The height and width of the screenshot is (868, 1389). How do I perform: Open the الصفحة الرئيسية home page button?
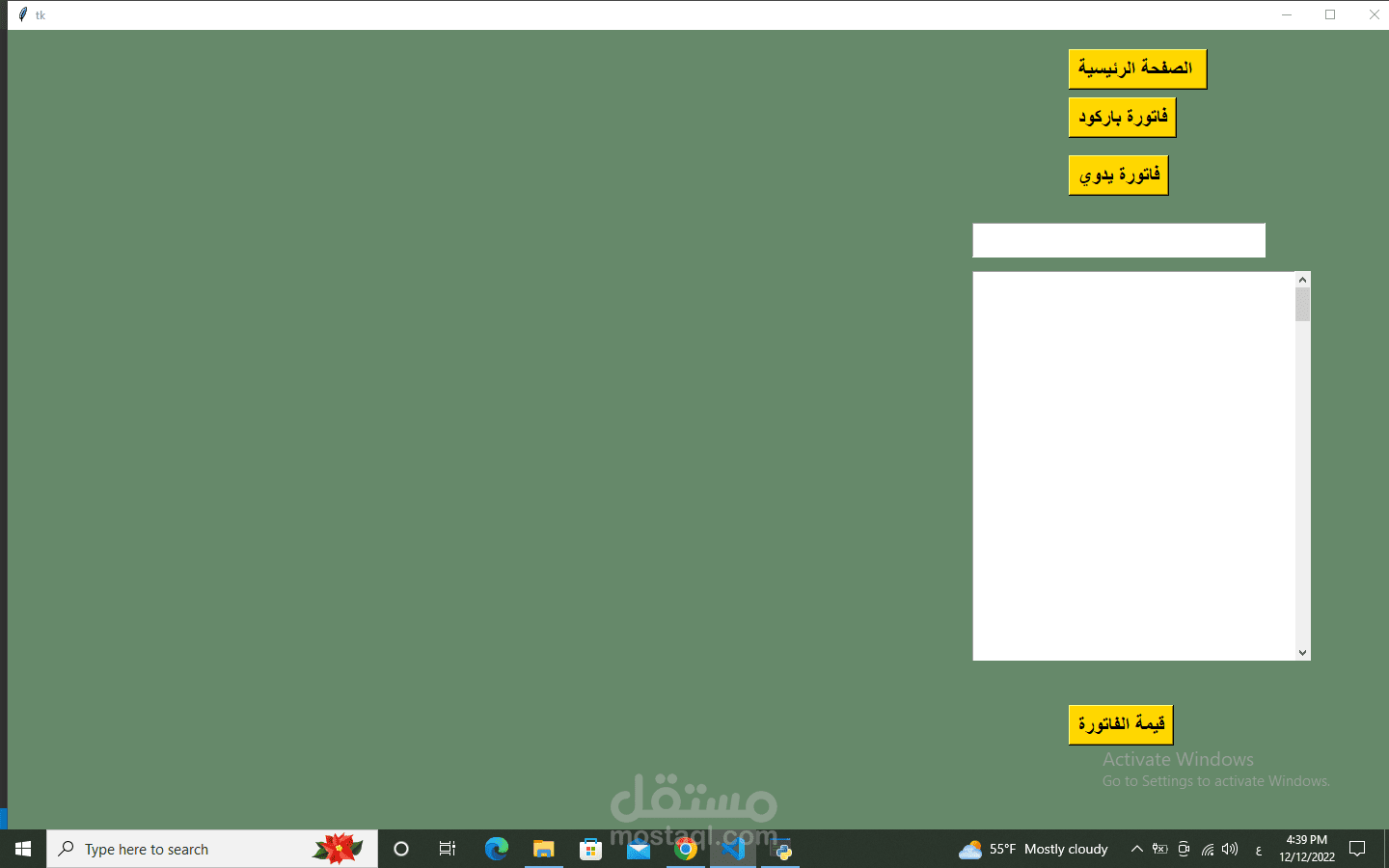1137,69
